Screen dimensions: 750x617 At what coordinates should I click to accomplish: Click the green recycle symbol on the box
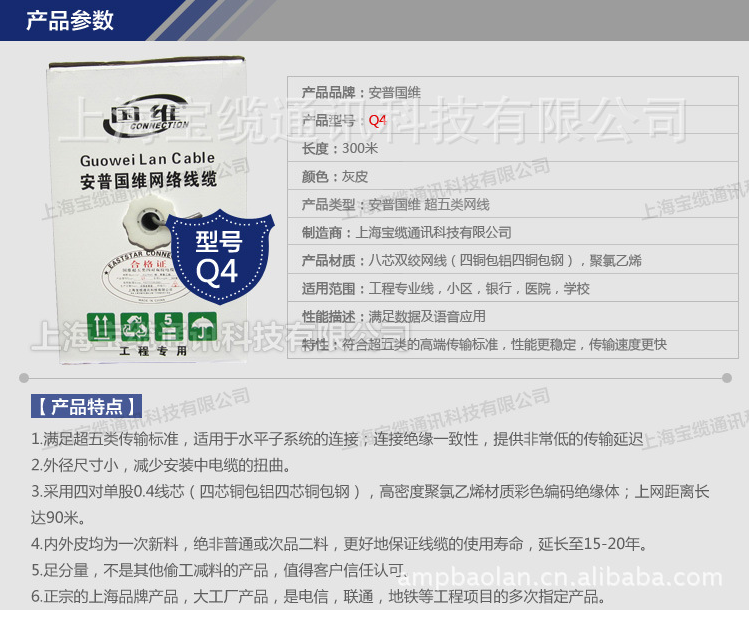135,327
